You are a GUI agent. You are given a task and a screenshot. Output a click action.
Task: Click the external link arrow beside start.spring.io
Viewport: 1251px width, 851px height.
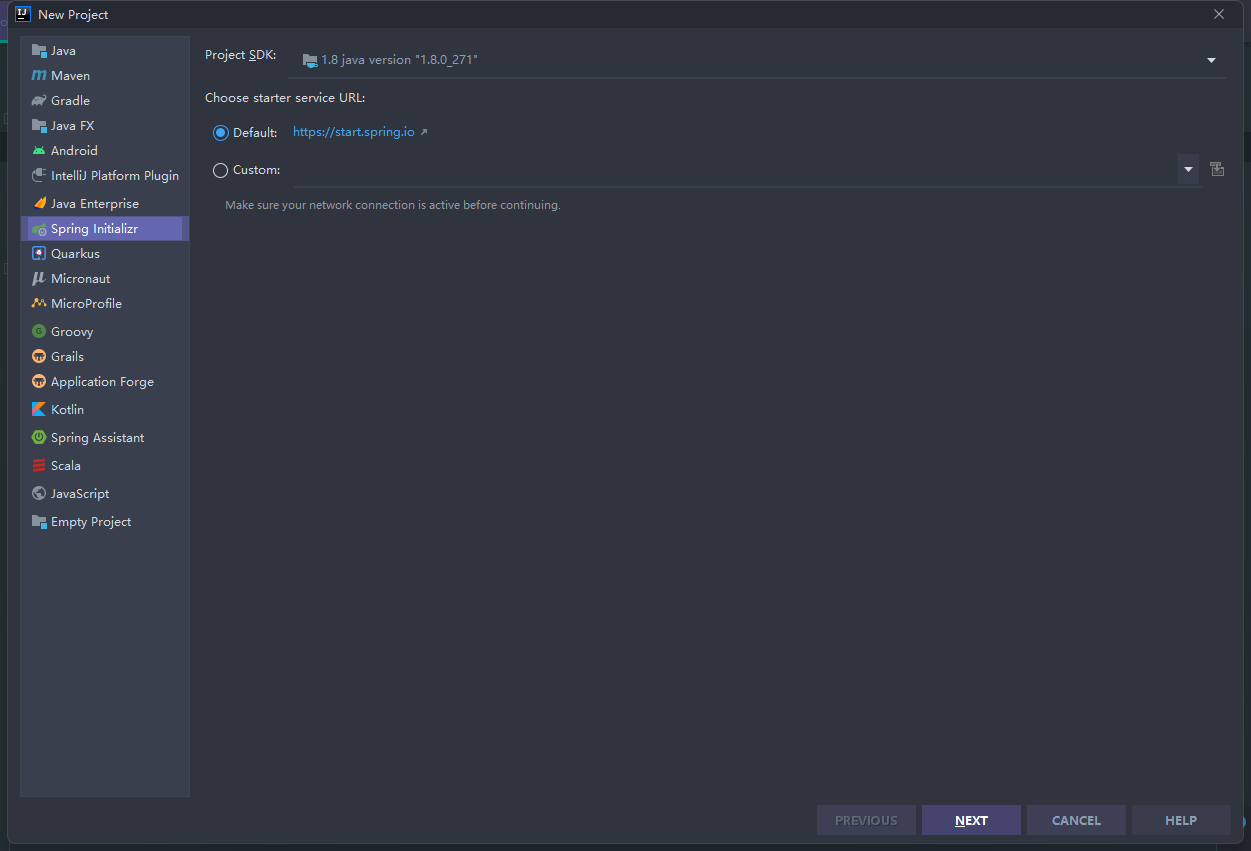[x=424, y=132]
